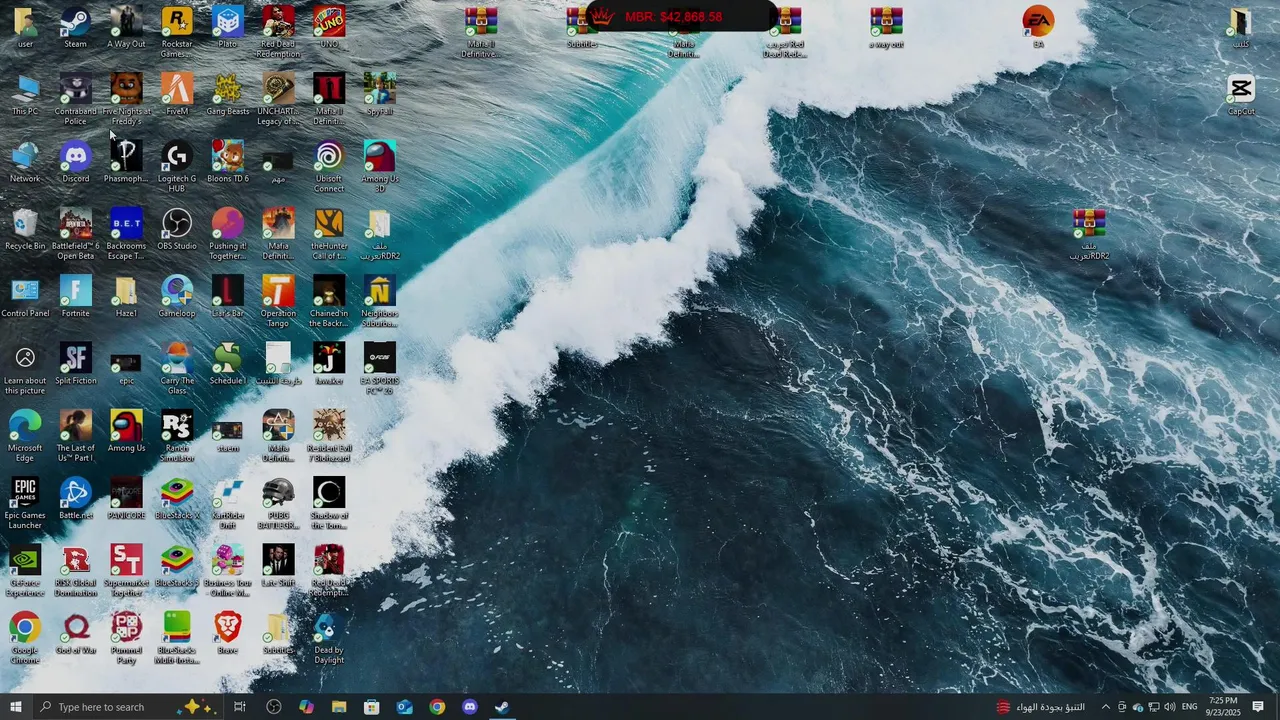Open the Recycle Bin
1280x720 pixels.
click(x=25, y=229)
